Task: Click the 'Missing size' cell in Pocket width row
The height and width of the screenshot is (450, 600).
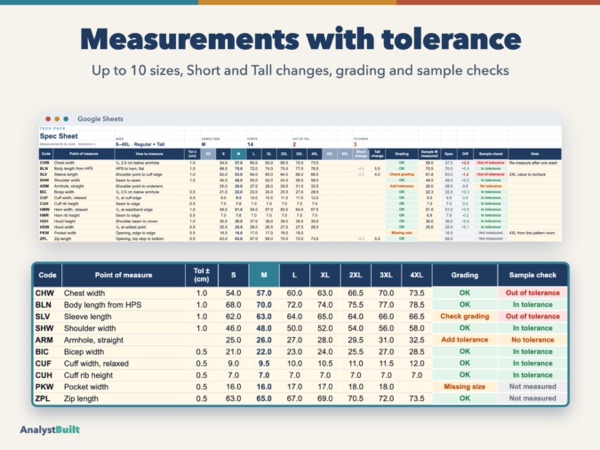Action: (465, 387)
